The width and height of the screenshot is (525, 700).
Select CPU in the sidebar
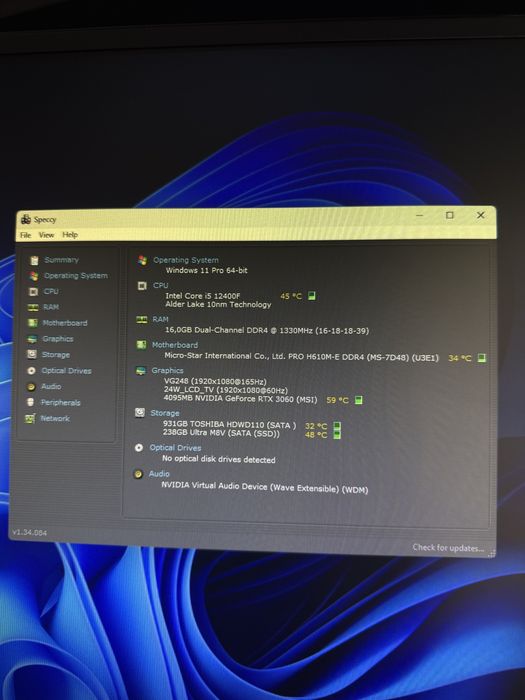51,291
